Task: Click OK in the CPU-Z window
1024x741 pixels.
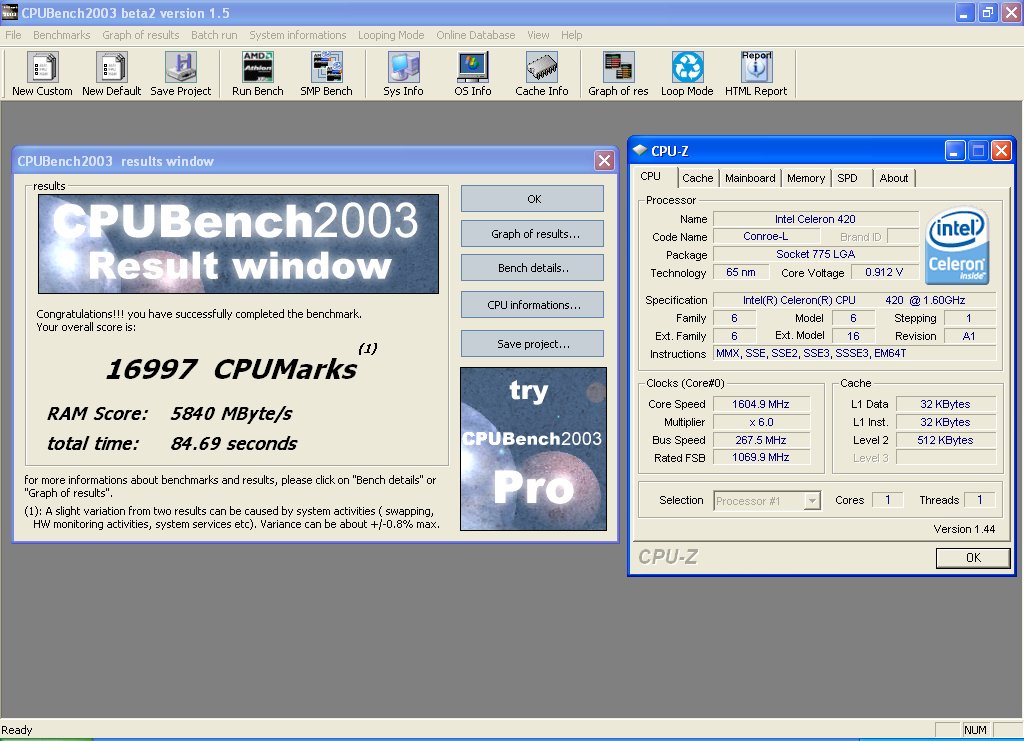Action: [x=973, y=558]
